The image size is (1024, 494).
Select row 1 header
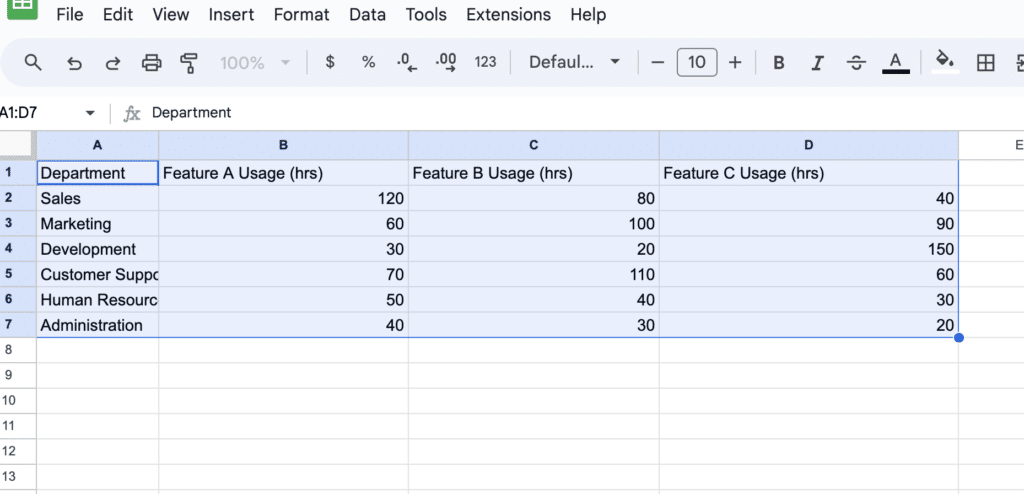tap(18, 173)
